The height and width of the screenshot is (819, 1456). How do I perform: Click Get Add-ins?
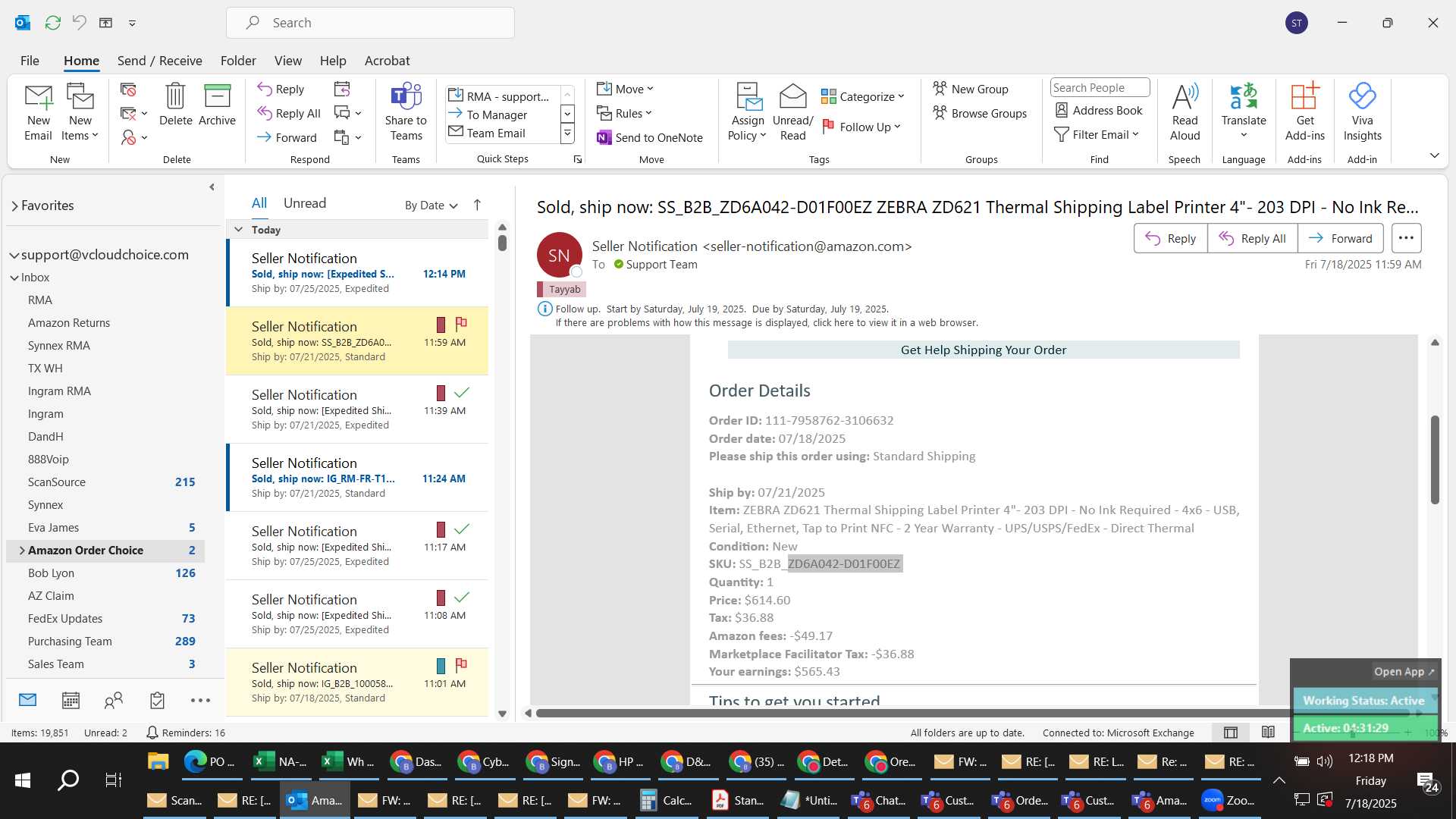click(x=1304, y=112)
